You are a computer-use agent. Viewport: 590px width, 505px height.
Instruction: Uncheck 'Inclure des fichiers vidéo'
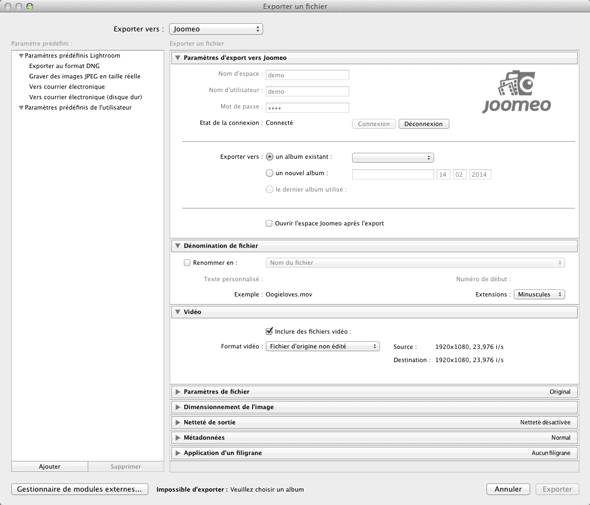tap(269, 331)
